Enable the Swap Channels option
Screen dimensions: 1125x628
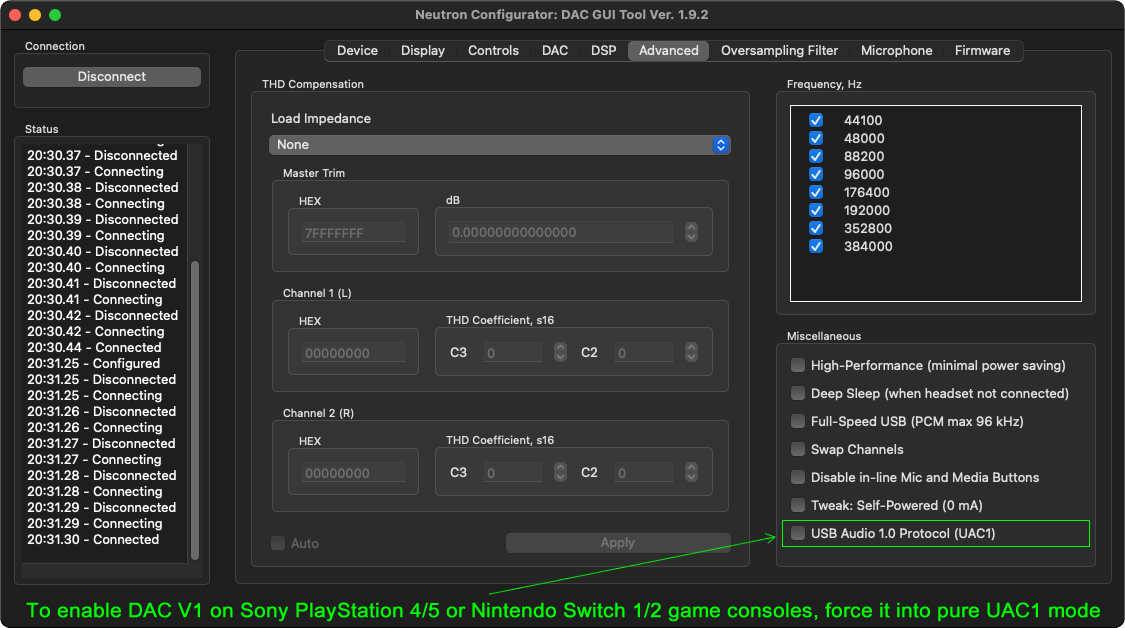[798, 449]
